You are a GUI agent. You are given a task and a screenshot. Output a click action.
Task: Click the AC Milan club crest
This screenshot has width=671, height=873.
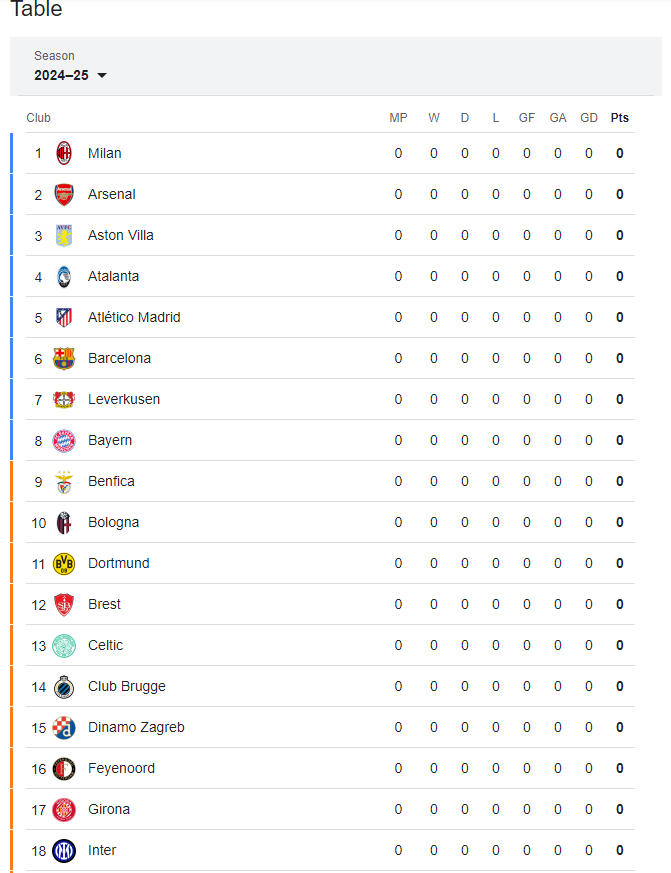(x=64, y=153)
